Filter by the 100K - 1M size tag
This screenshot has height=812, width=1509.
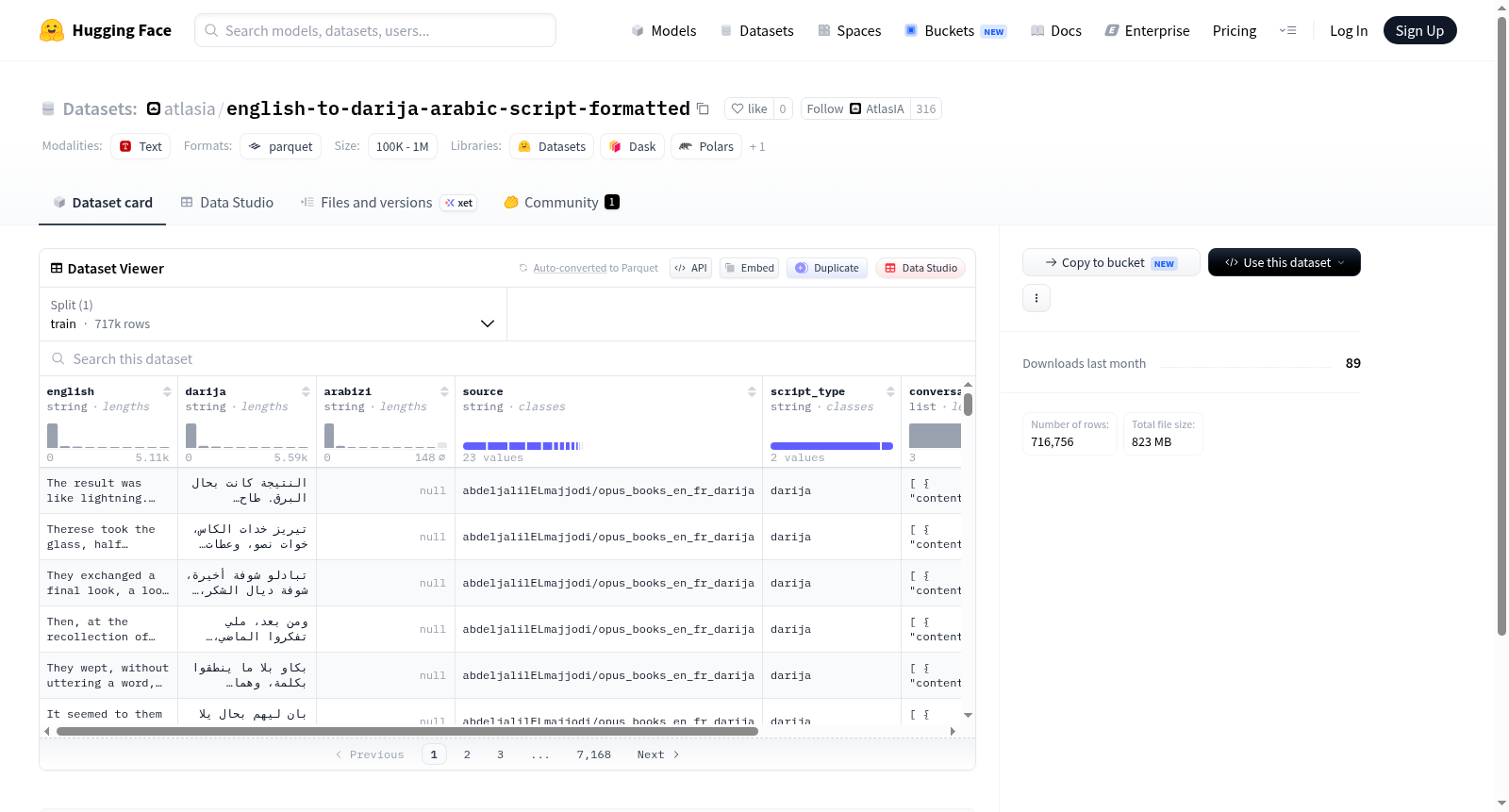tap(402, 146)
